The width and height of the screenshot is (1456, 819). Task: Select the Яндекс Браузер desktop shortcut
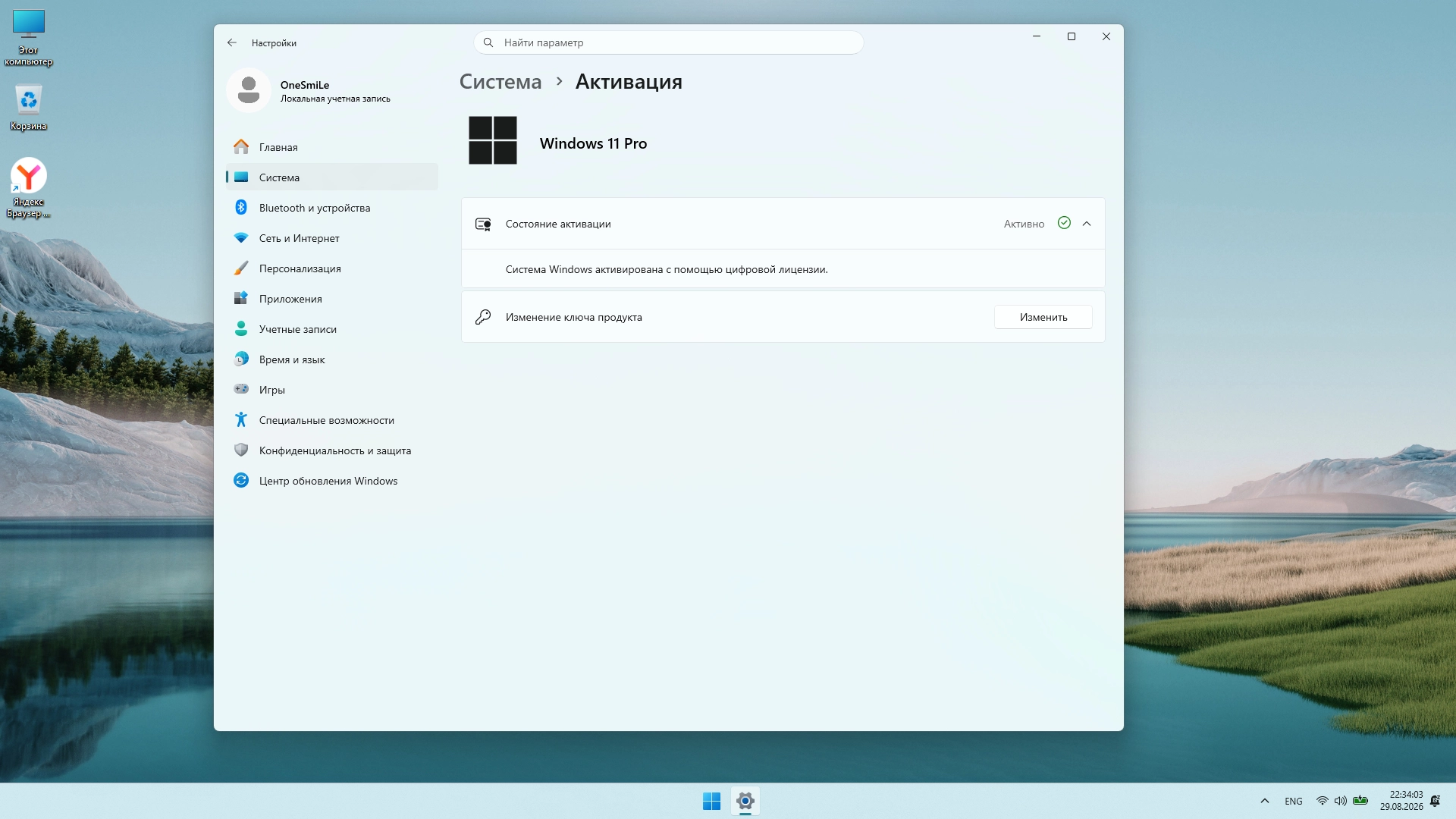29,188
